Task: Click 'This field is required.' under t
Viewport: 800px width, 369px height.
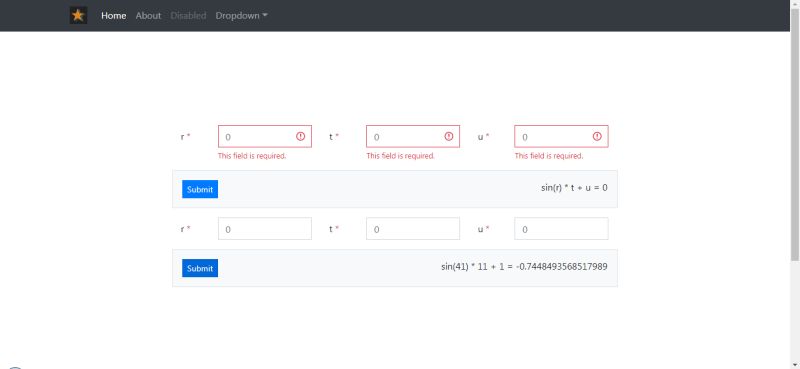Action: 401,156
